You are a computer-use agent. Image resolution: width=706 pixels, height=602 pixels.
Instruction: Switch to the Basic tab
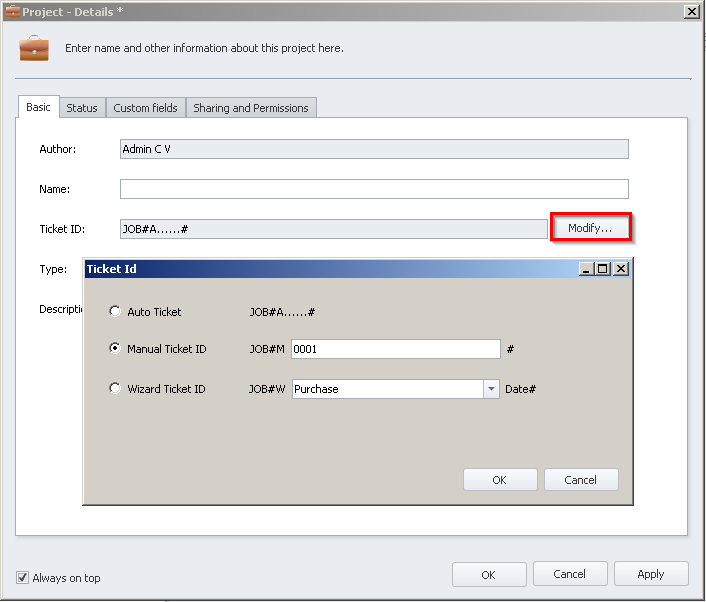coord(38,107)
